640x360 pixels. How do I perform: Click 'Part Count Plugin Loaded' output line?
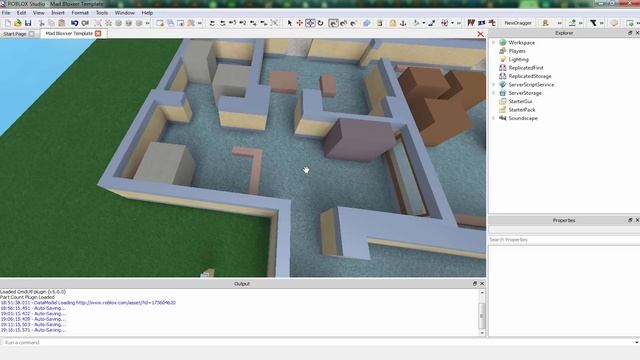27,297
